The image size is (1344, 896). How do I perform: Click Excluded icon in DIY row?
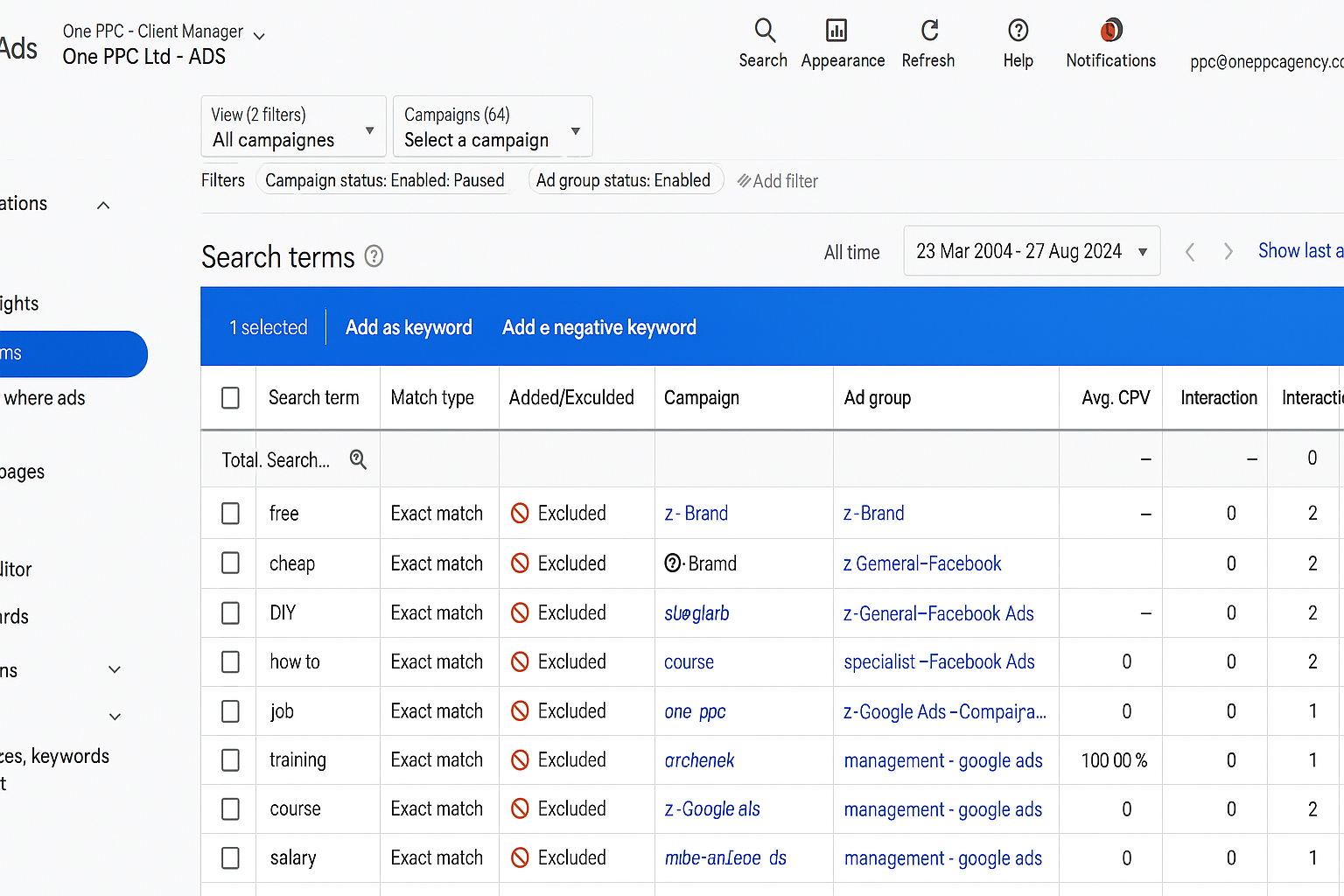(x=520, y=612)
